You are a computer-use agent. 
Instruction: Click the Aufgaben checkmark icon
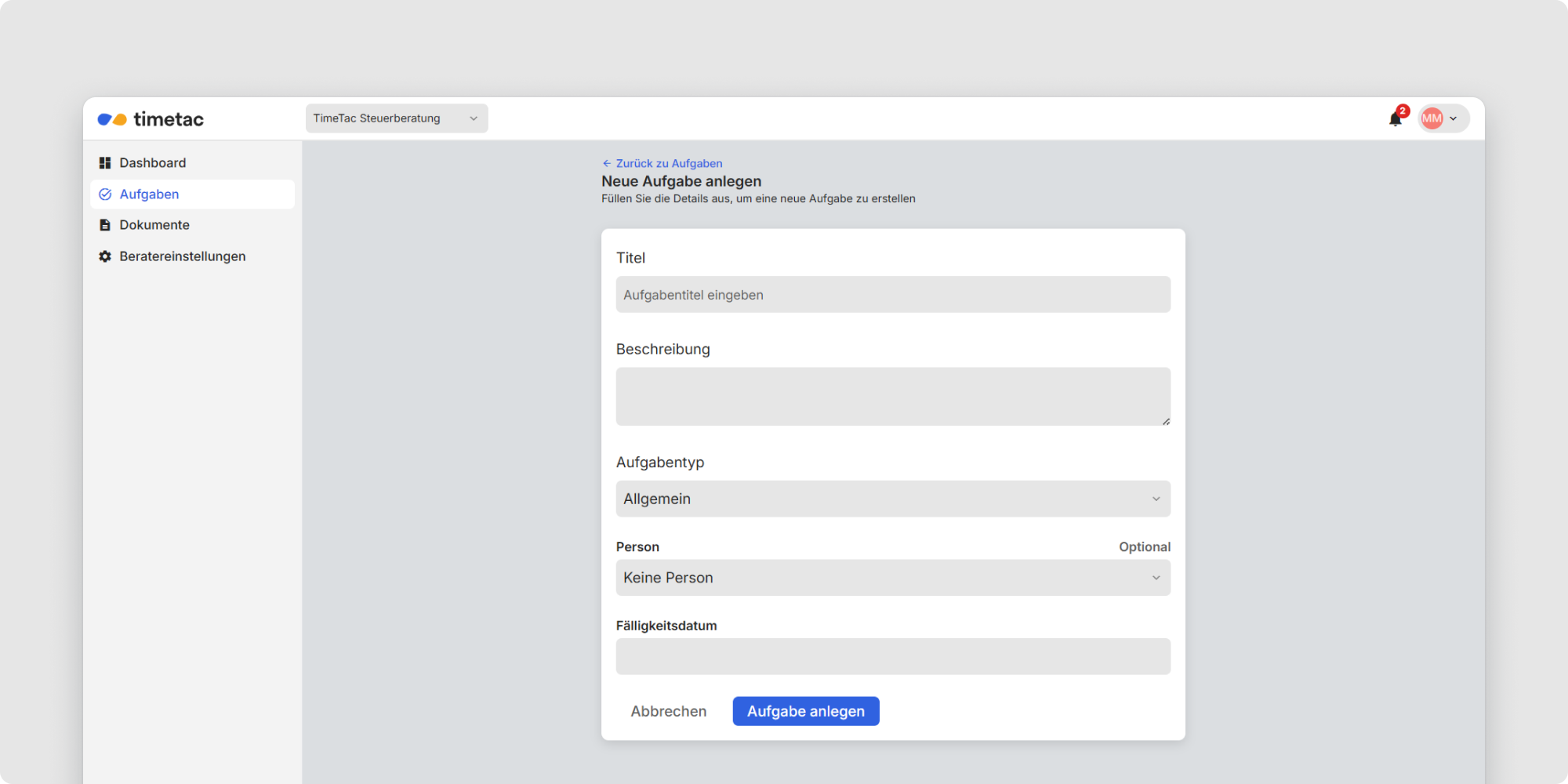coord(105,194)
